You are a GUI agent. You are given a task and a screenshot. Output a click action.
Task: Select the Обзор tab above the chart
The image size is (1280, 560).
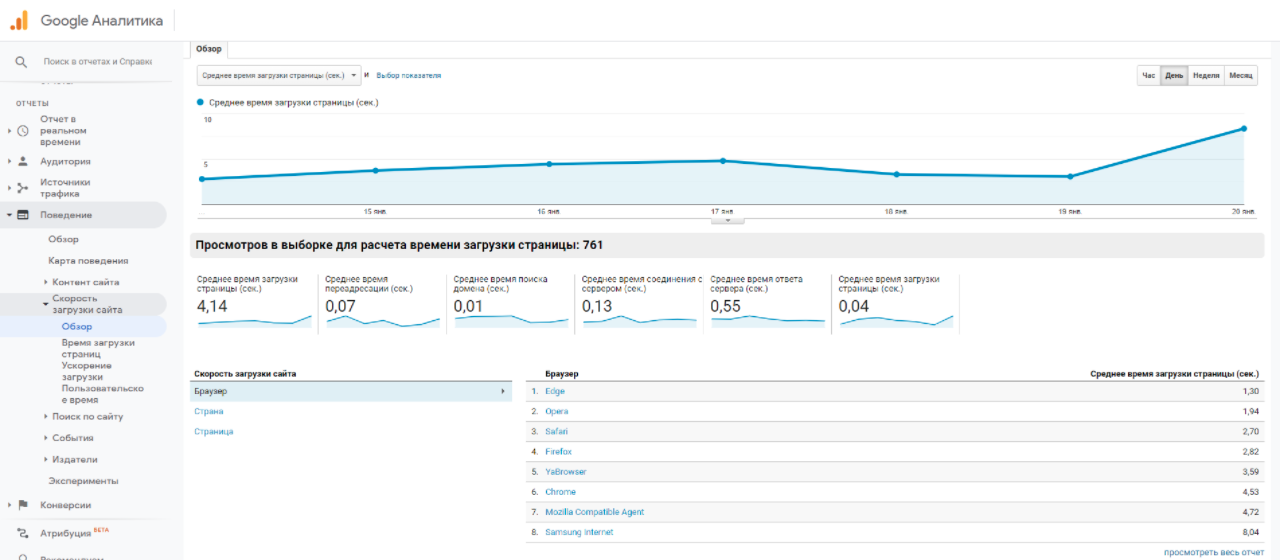210,49
